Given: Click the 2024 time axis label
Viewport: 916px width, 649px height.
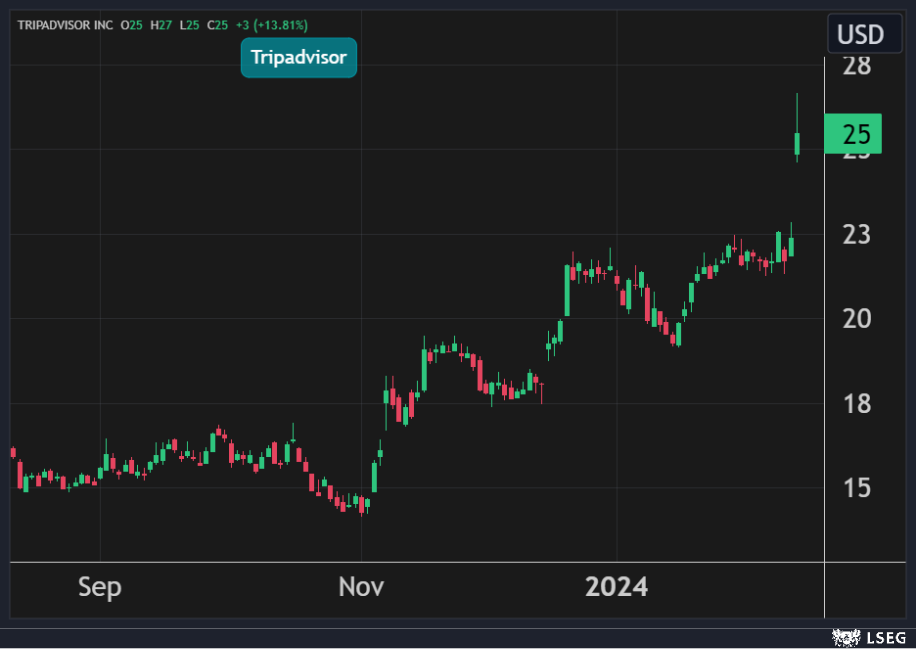Looking at the screenshot, I should coord(616,587).
